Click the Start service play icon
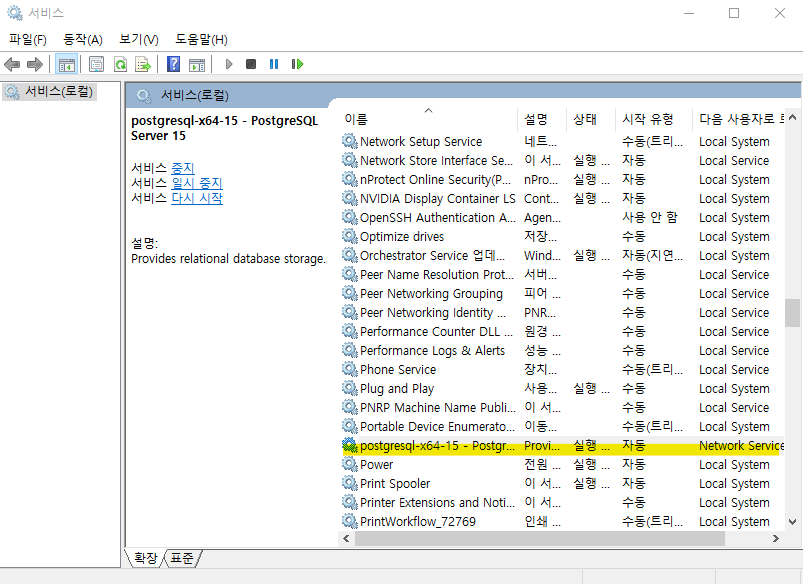Viewport: 803px width, 584px height. 229,64
